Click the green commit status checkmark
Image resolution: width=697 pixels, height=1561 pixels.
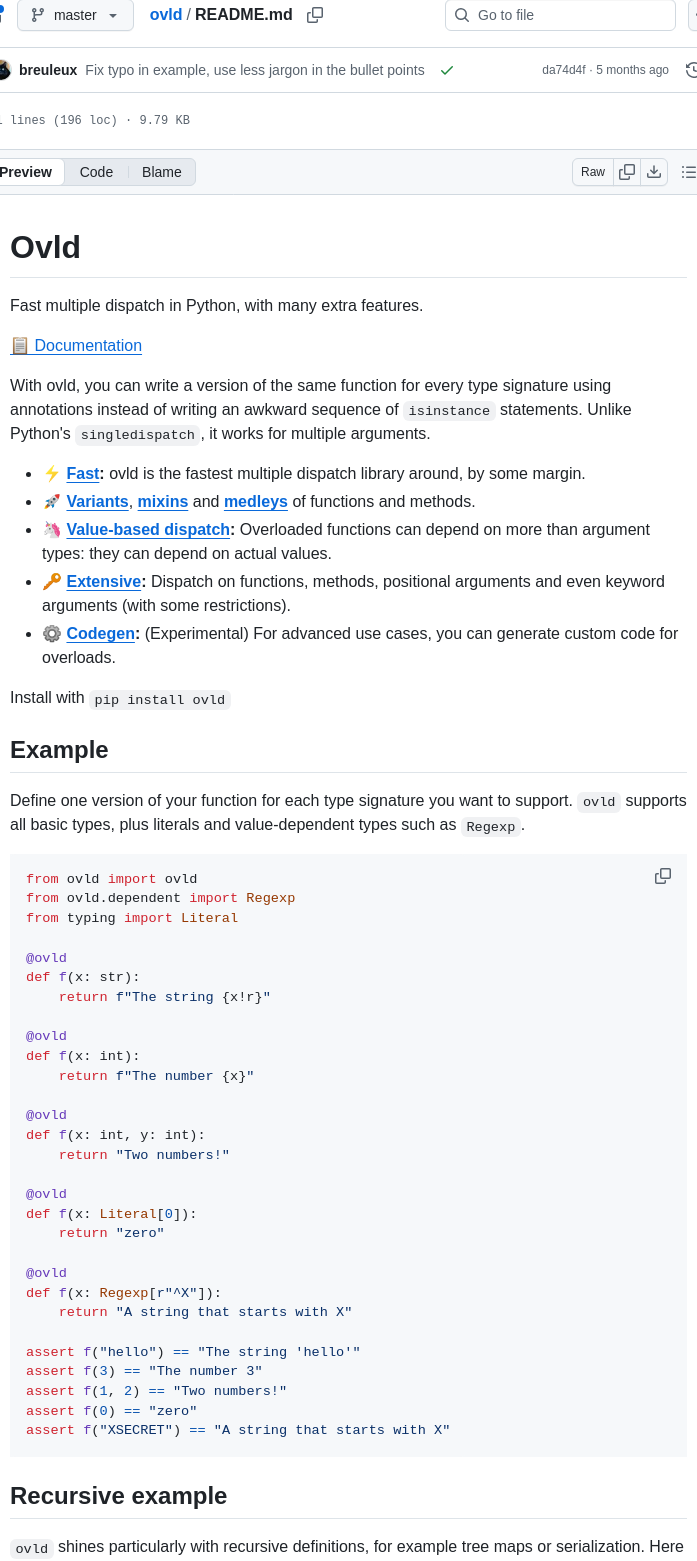(447, 70)
